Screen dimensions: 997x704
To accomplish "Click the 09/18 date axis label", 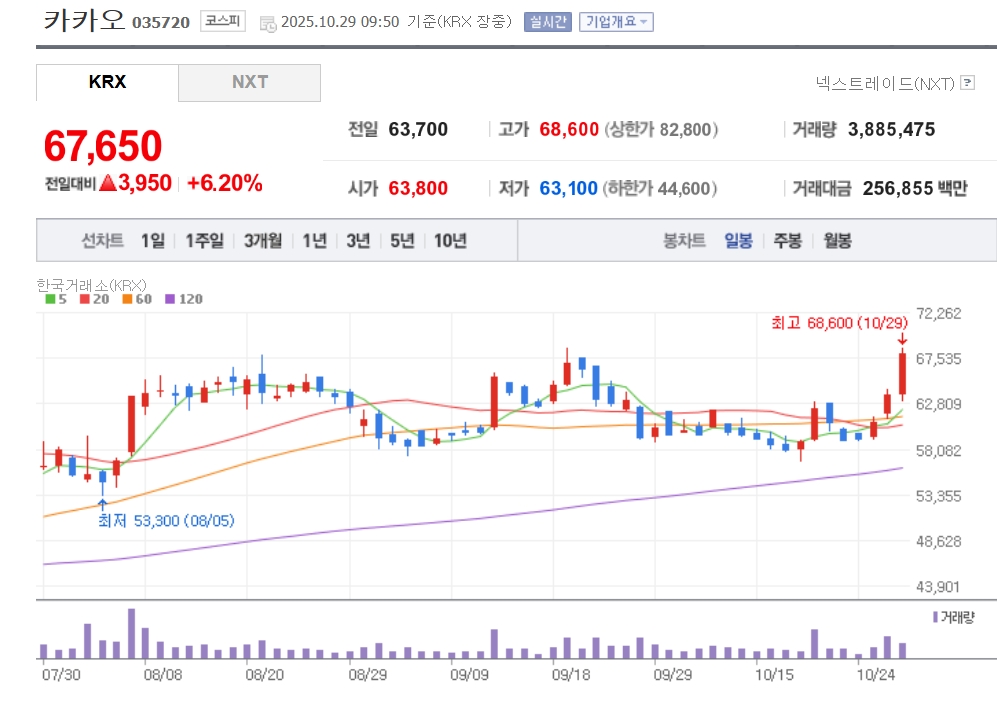I will pos(571,675).
